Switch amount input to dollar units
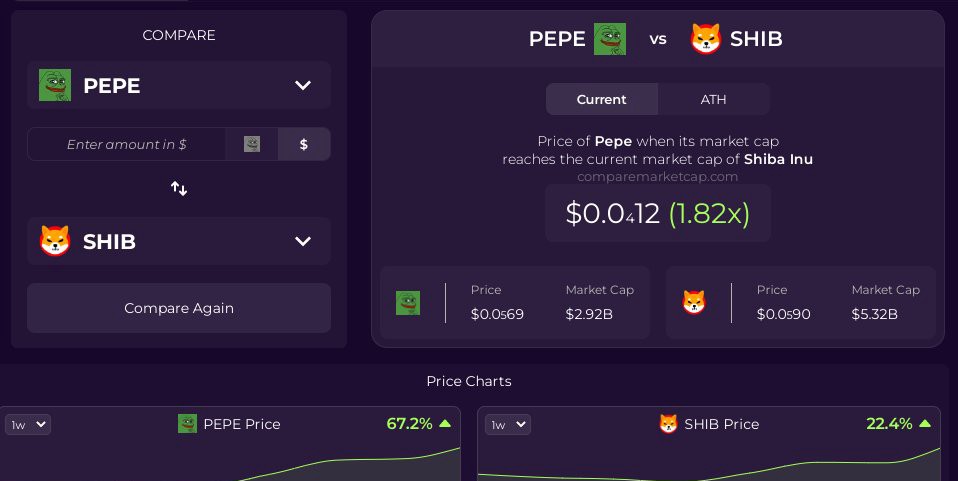The height and width of the screenshot is (481, 958). tap(304, 144)
